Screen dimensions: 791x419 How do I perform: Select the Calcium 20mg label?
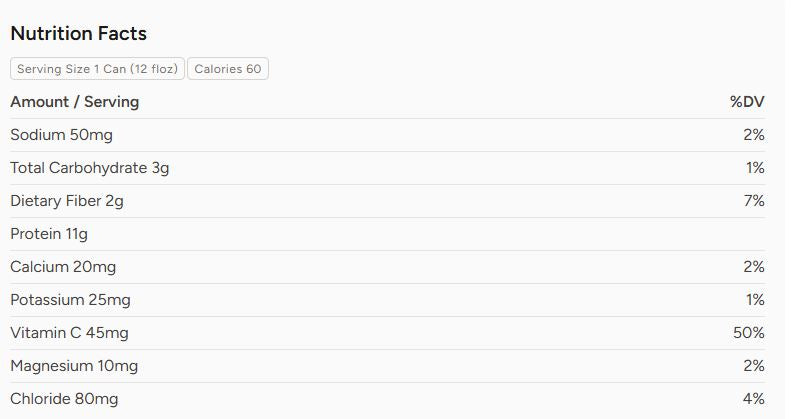pos(63,267)
